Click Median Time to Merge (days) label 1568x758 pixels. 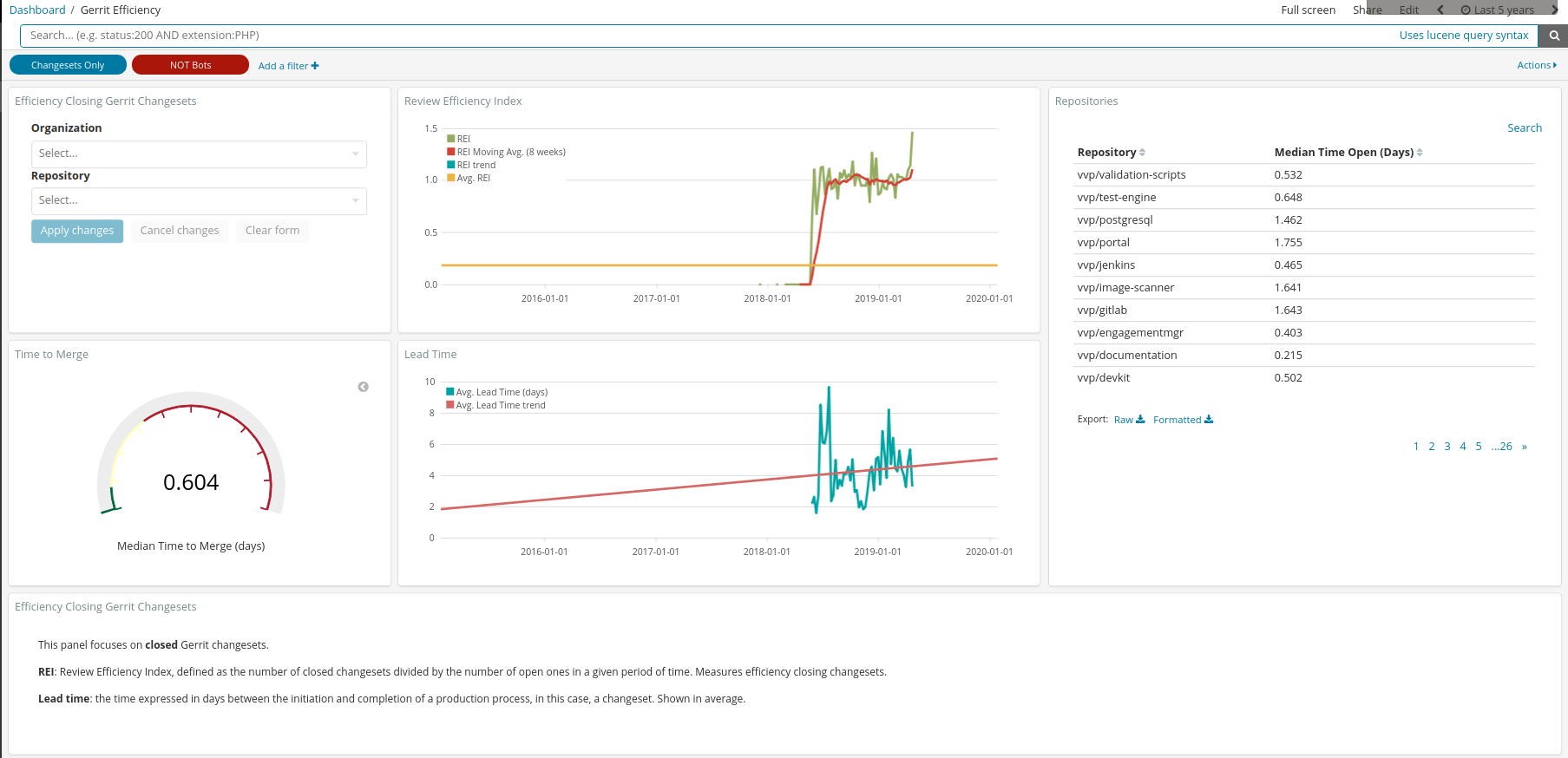click(191, 546)
